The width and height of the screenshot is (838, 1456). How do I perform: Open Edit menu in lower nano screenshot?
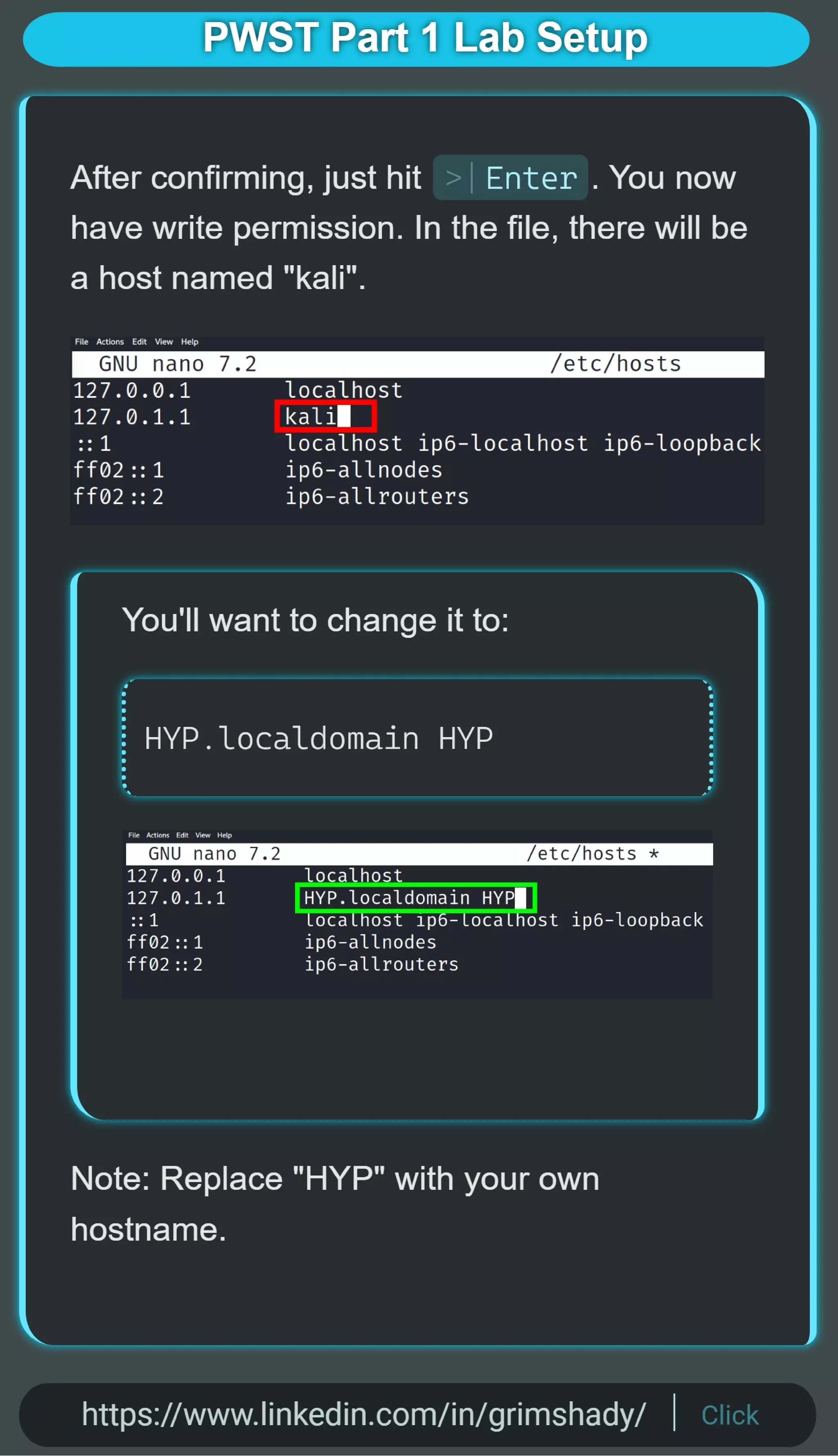click(182, 835)
